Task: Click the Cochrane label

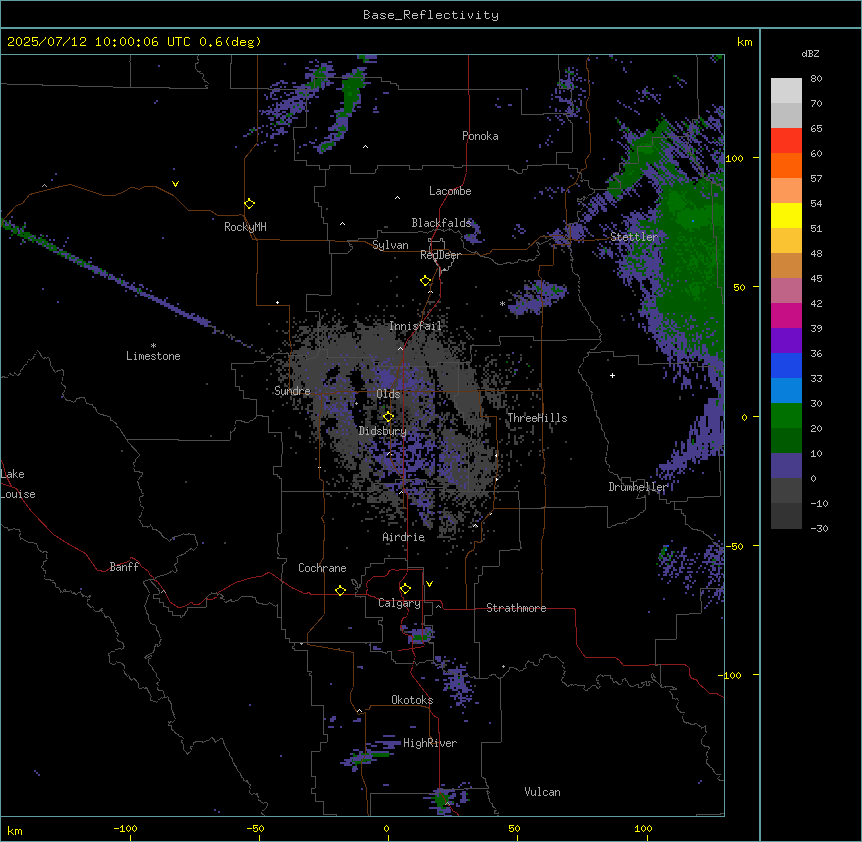Action: click(x=322, y=568)
